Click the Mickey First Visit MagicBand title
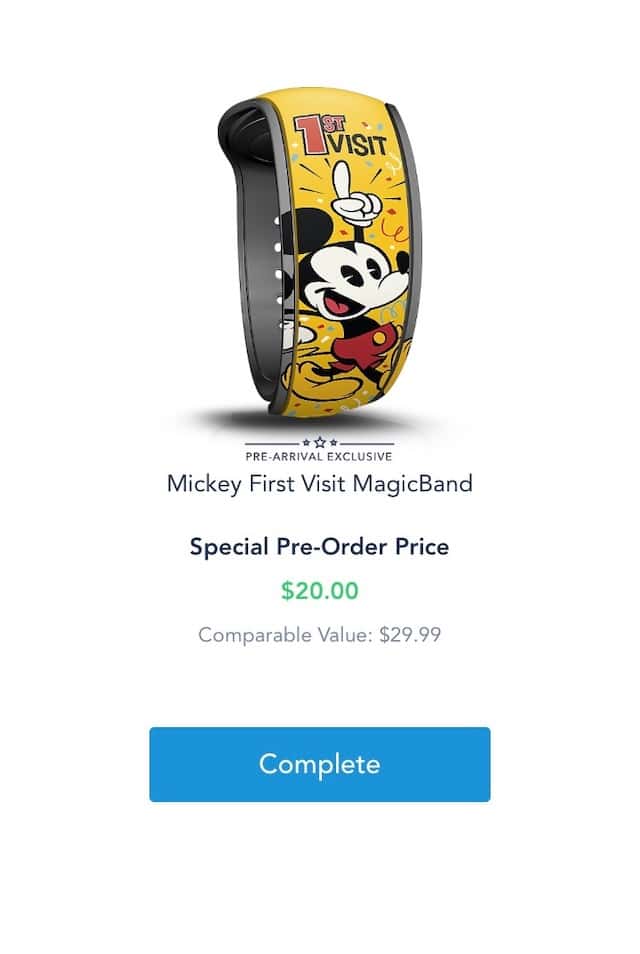Image resolution: width=640 pixels, height=954 pixels. tap(319, 484)
